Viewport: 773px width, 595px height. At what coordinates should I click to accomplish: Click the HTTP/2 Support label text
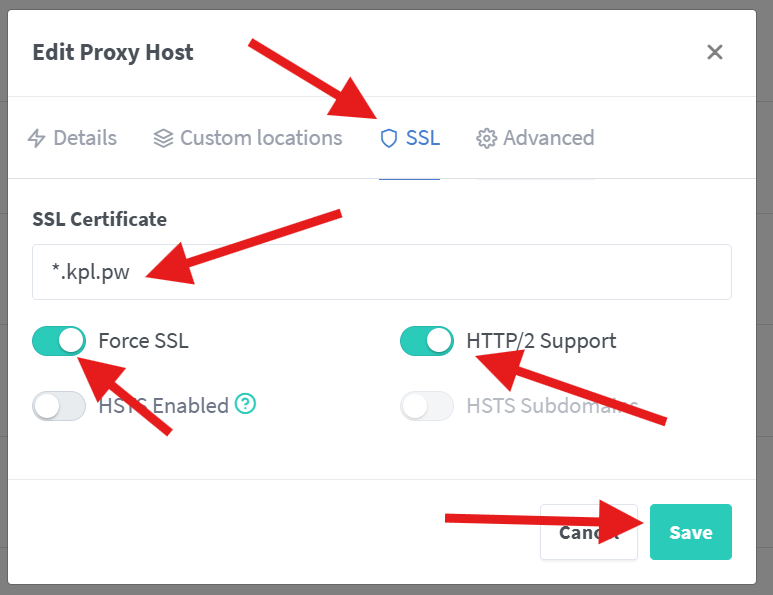tap(541, 341)
